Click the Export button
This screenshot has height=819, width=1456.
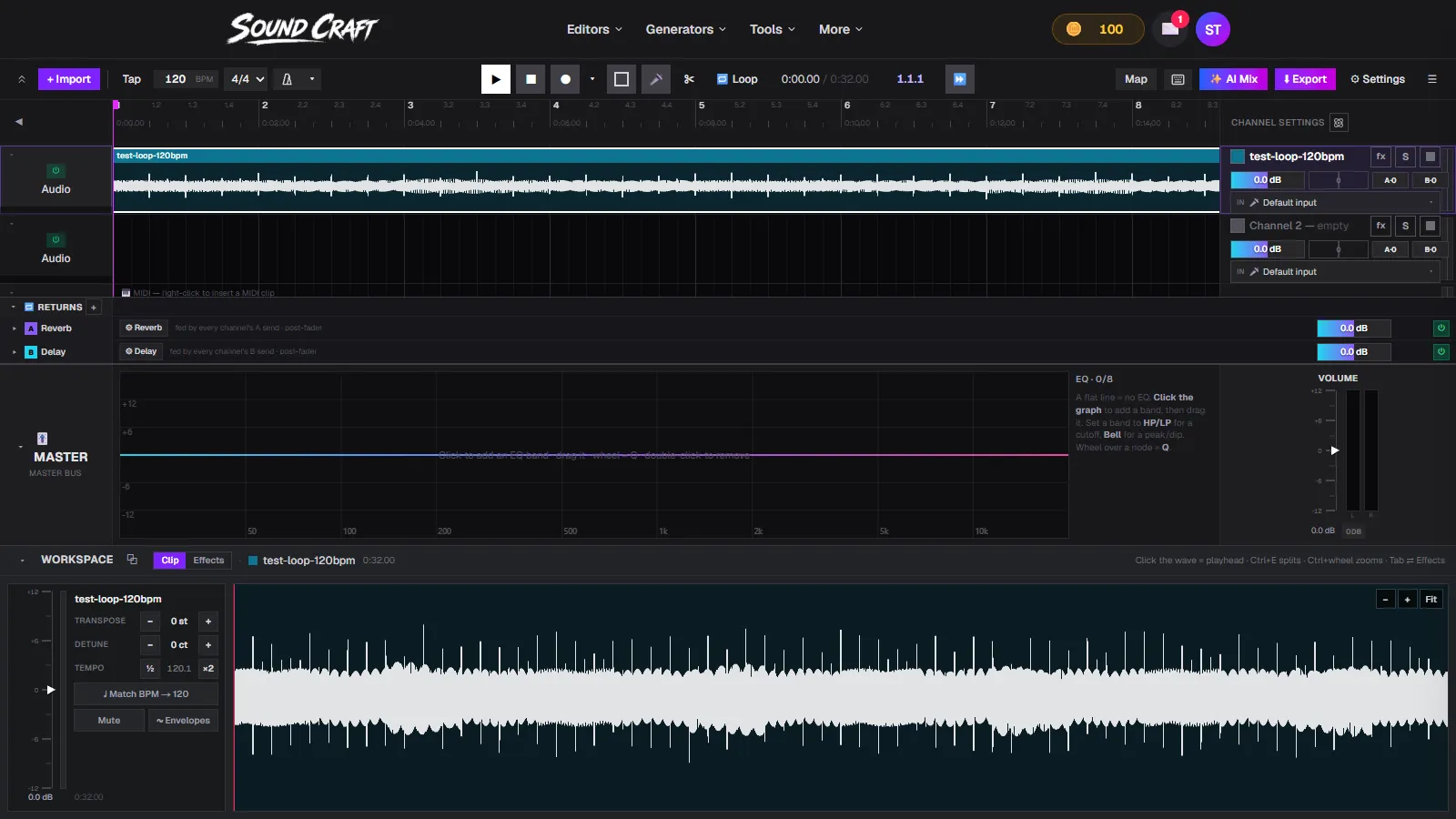tap(1305, 79)
